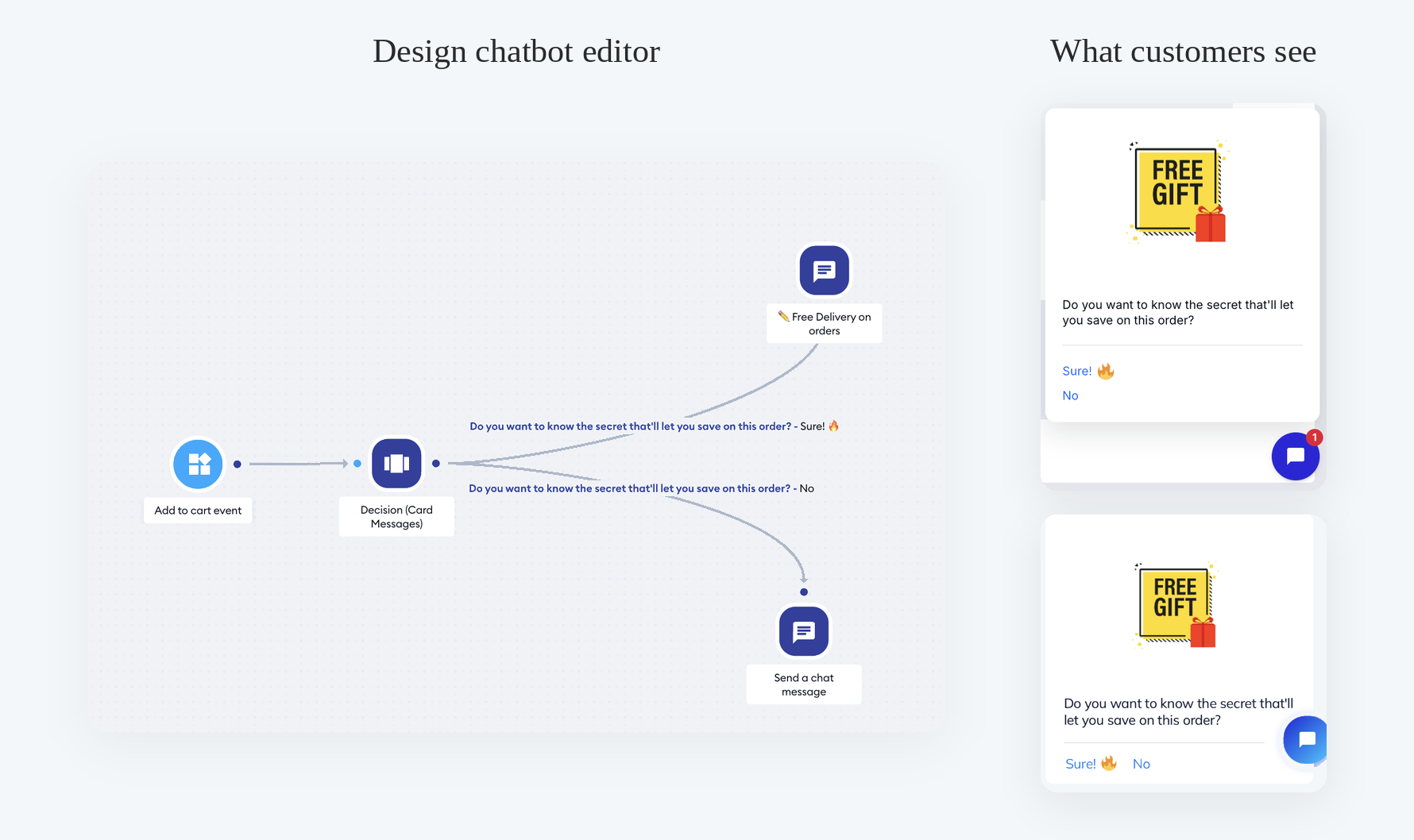Click the Free Gift image in bottom card
This screenshot has width=1414, height=840.
pos(1176,606)
